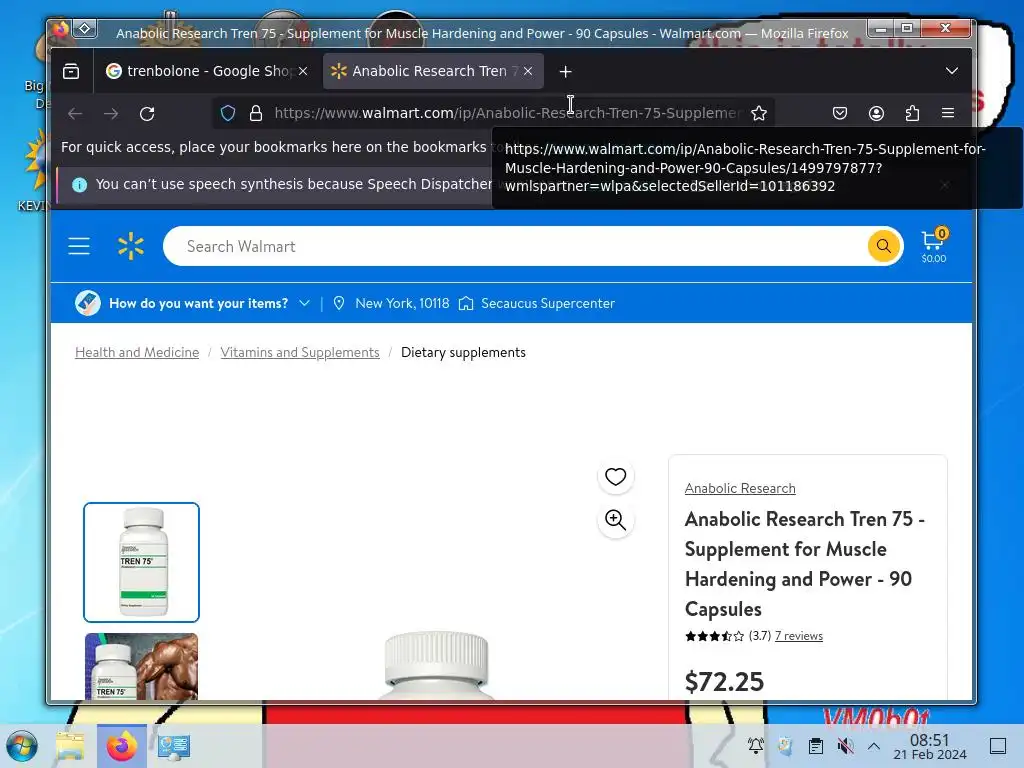The width and height of the screenshot is (1024, 768).
Task: Close the trenbolone Google Shopping tab
Action: pyautogui.click(x=303, y=71)
